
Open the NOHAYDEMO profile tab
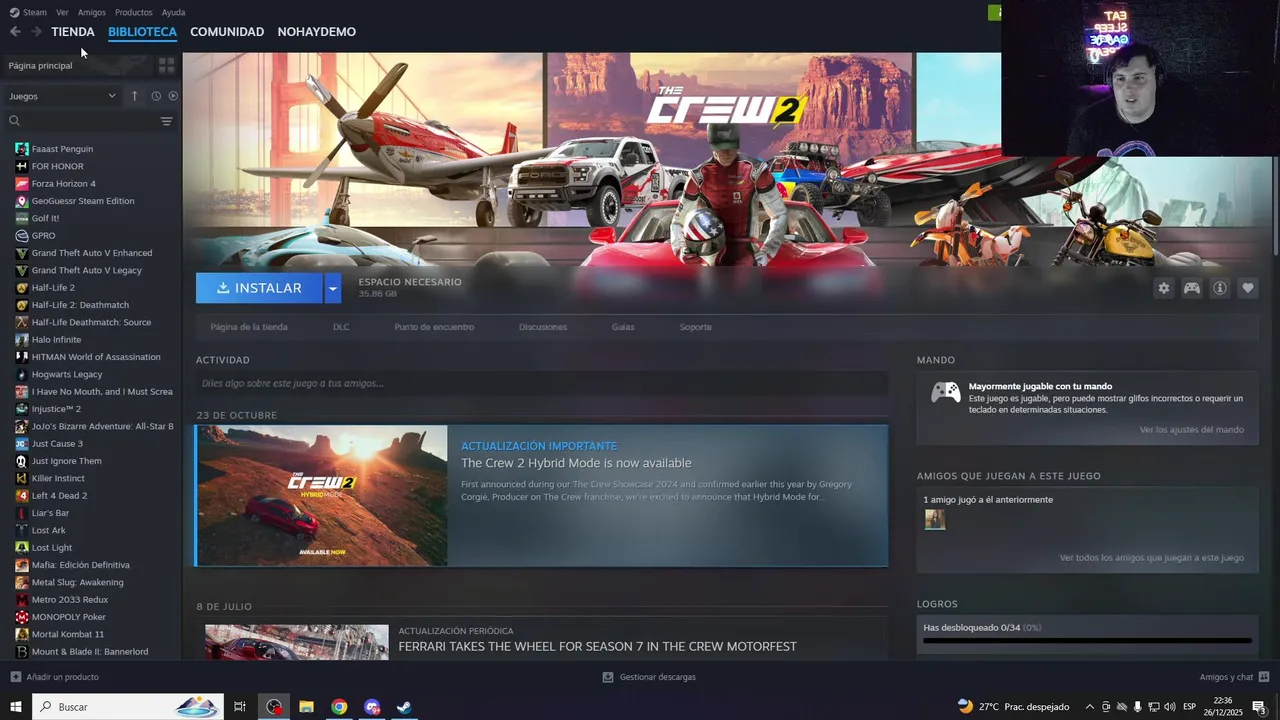316,32
